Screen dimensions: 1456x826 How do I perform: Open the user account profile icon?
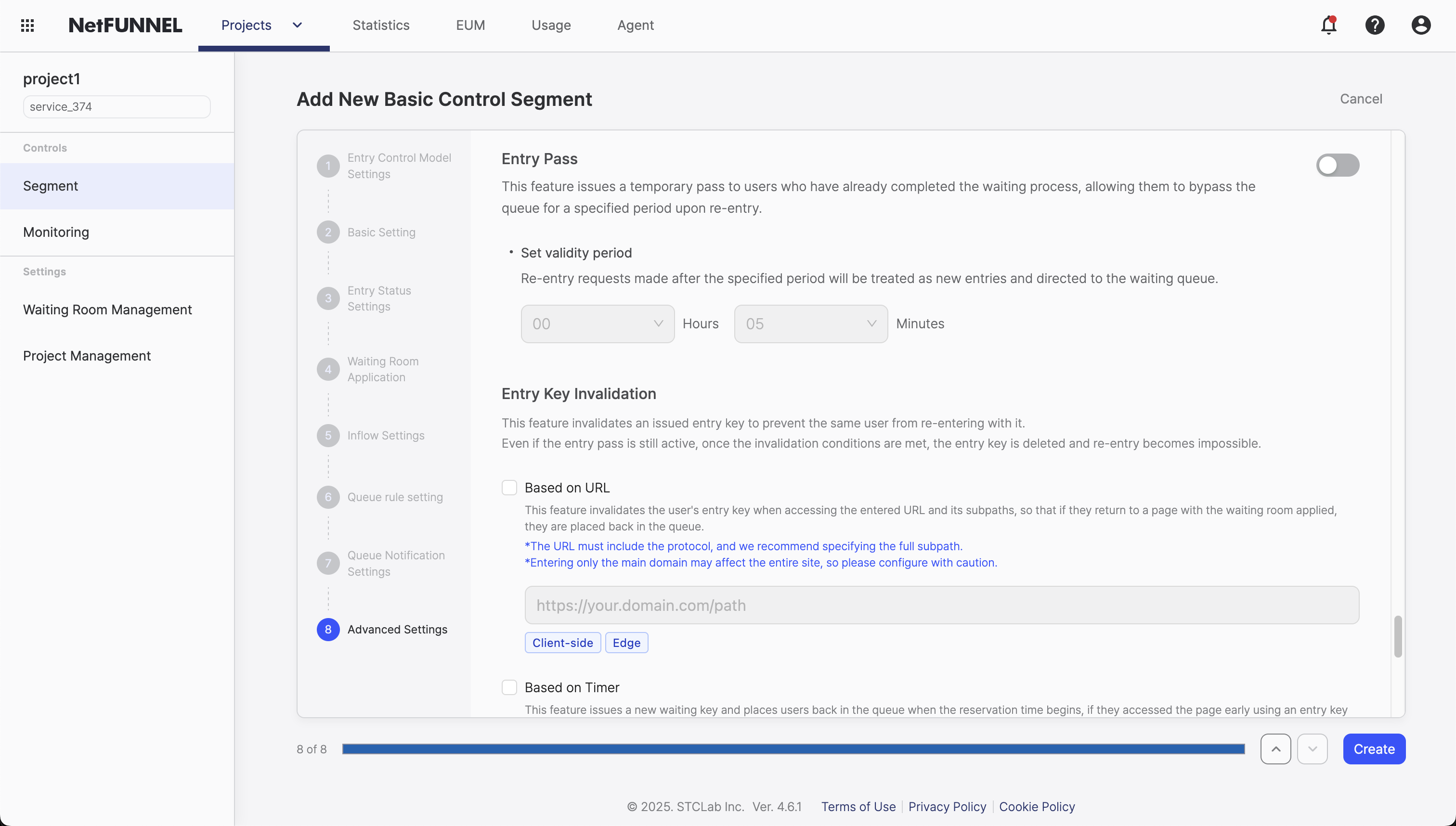pyautogui.click(x=1420, y=25)
